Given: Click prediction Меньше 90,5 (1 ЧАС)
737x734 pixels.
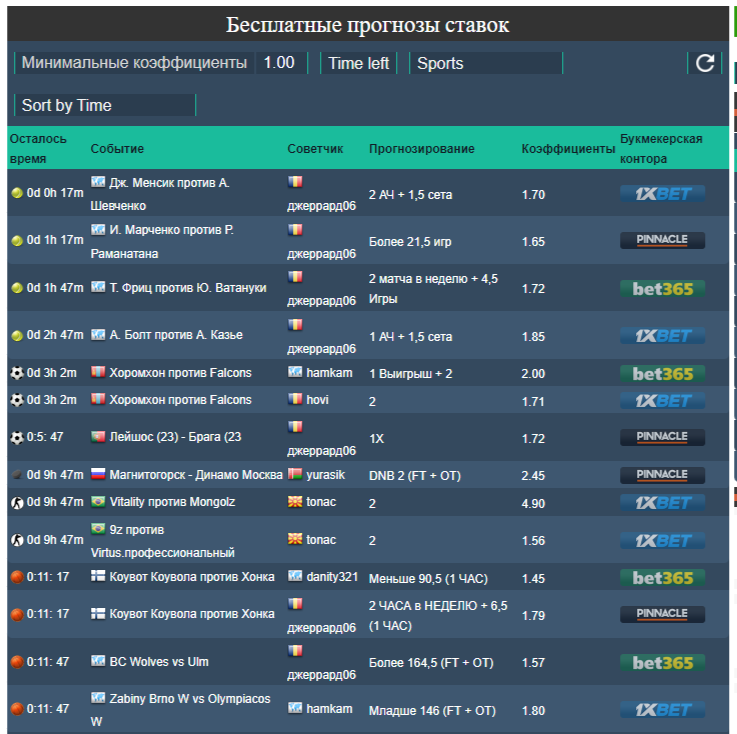Looking at the screenshot, I should 428,578.
